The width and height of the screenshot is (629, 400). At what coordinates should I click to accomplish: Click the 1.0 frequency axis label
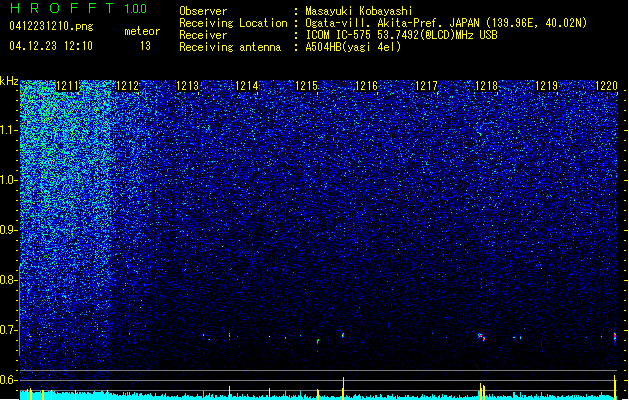tap(9, 180)
